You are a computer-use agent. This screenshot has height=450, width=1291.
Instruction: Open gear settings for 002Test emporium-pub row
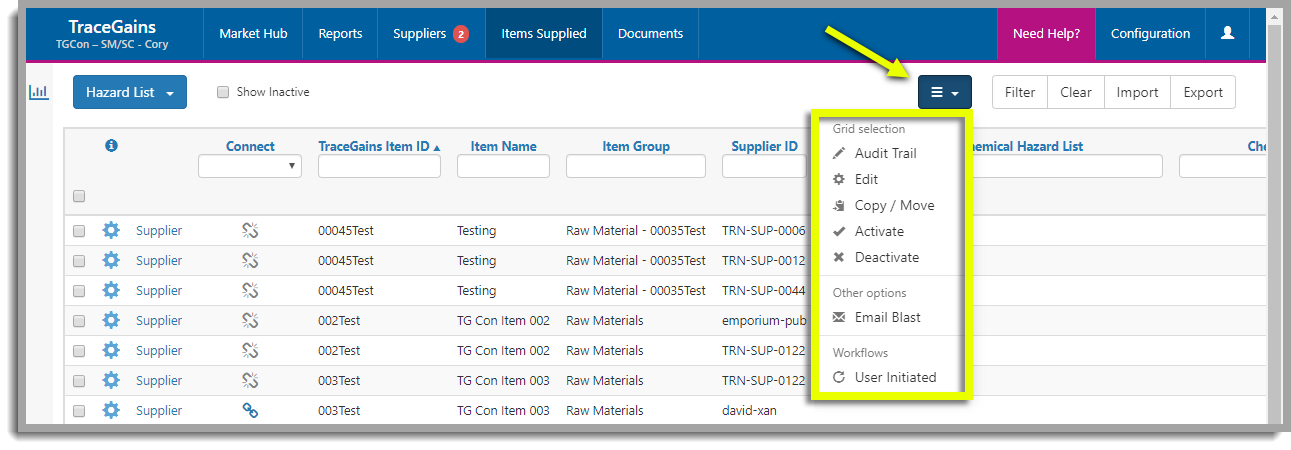click(111, 320)
